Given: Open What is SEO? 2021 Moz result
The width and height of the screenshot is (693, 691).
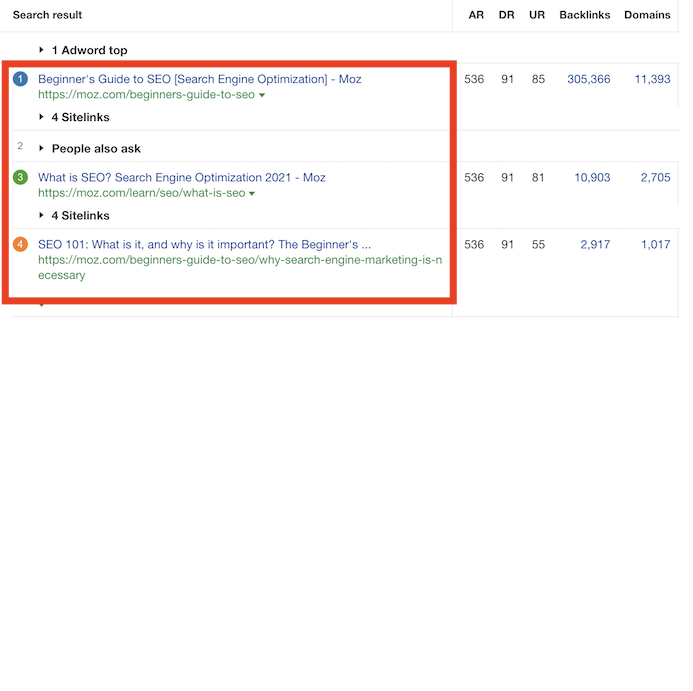Looking at the screenshot, I should pos(182,177).
